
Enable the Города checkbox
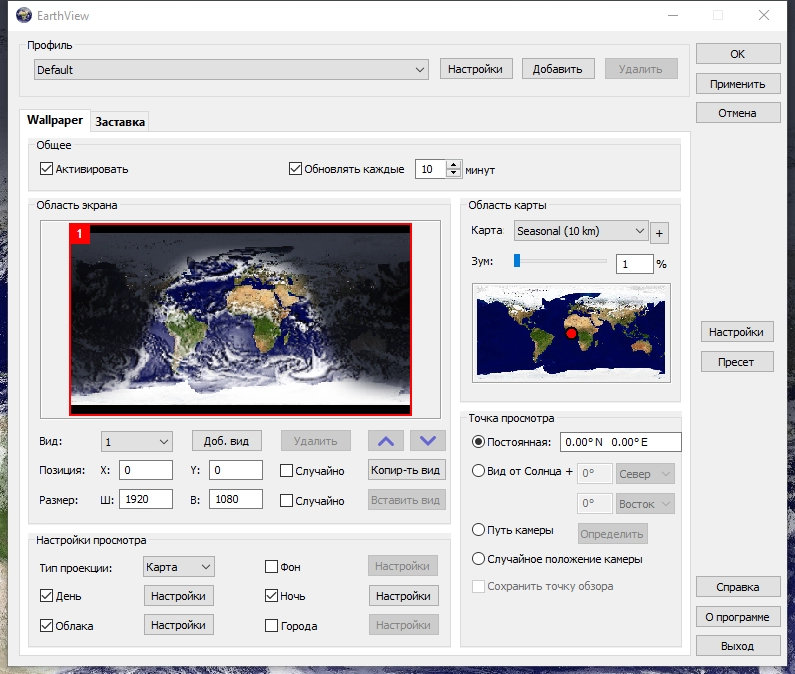(271, 625)
